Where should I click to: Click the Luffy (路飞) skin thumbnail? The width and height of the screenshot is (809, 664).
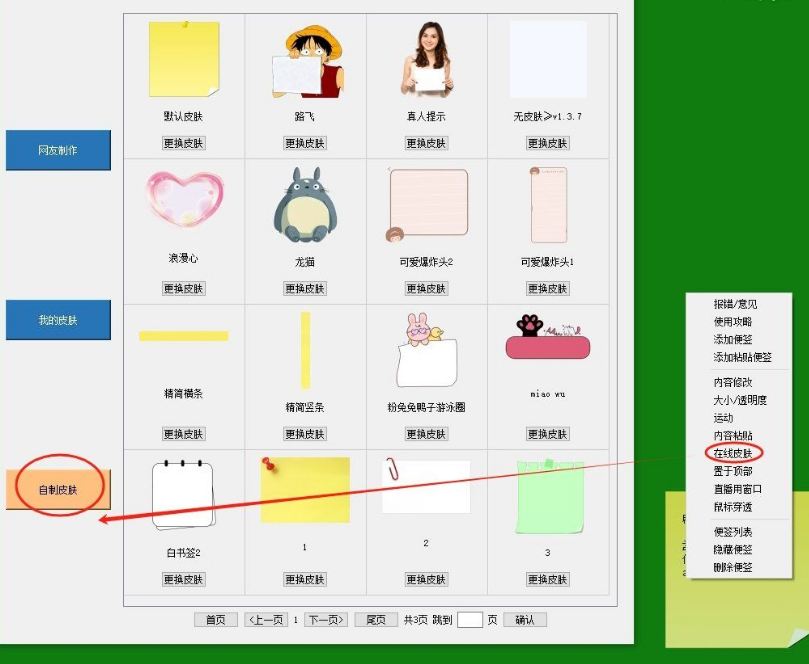tap(306, 60)
